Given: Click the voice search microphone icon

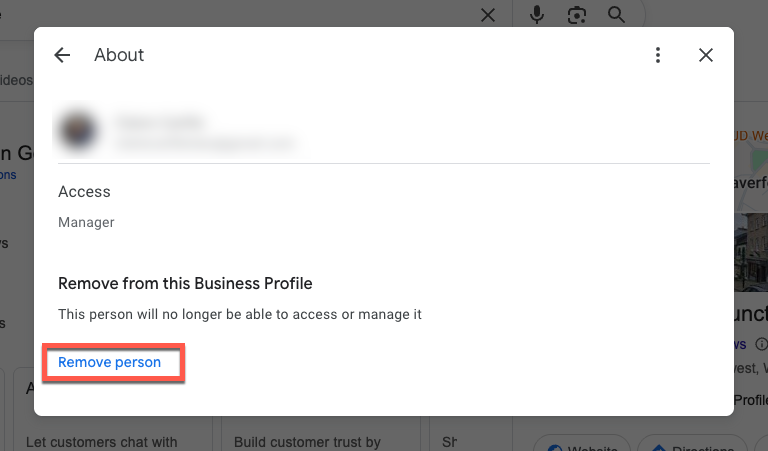Looking at the screenshot, I should 538,15.
